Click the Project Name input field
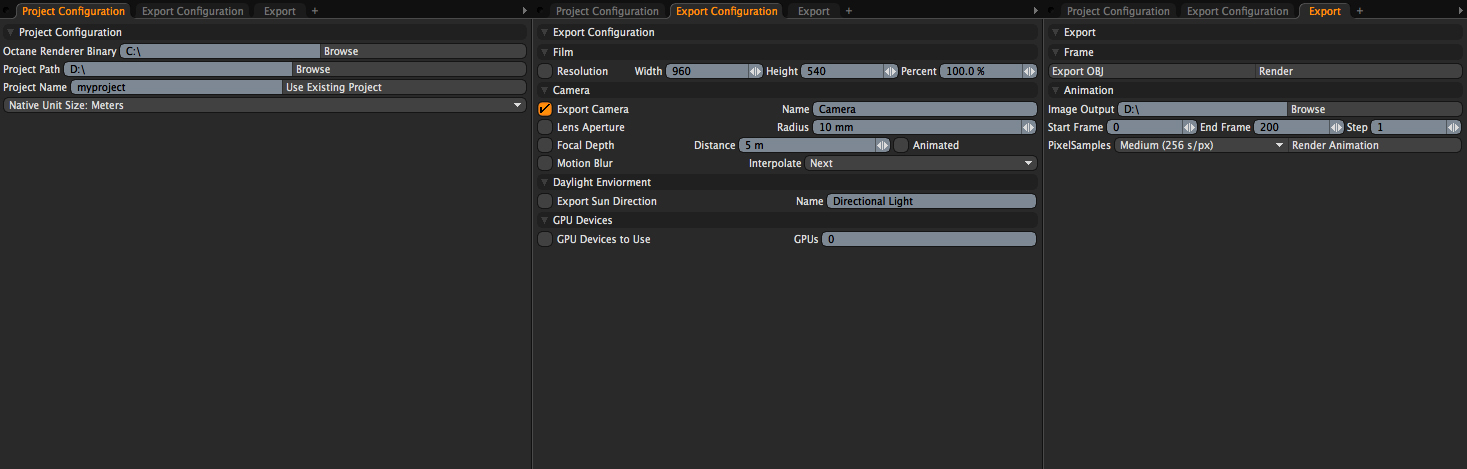The height and width of the screenshot is (469, 1467). (x=176, y=88)
